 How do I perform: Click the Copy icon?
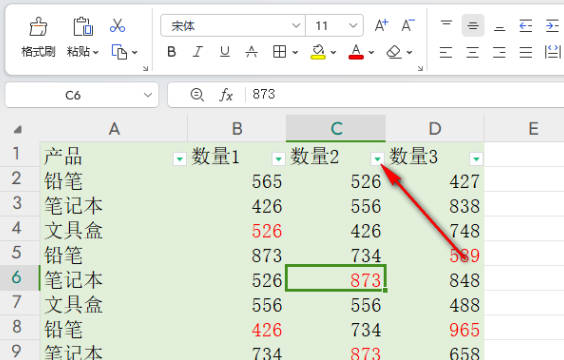[119, 52]
